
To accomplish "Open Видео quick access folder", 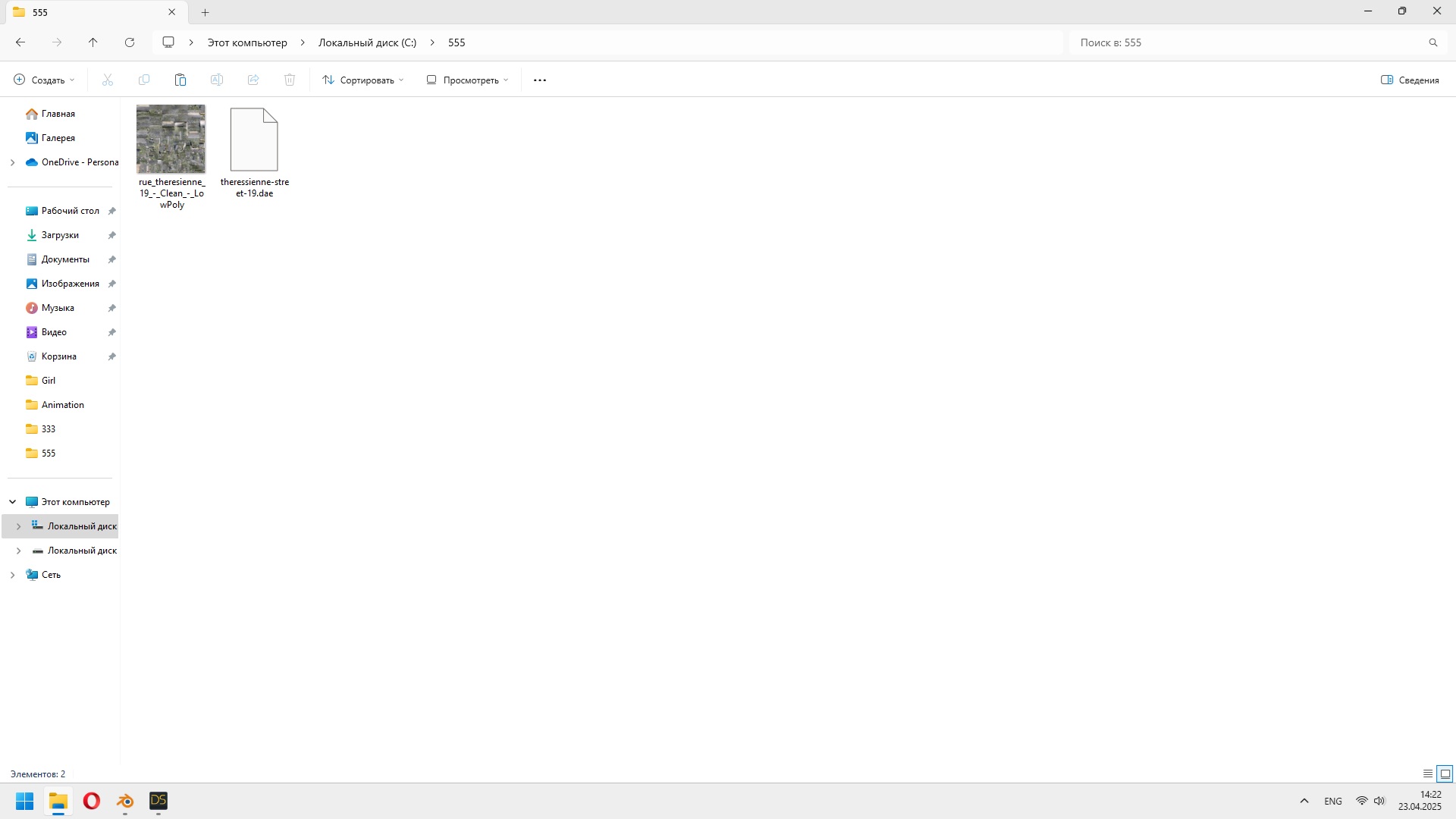I will point(54,332).
